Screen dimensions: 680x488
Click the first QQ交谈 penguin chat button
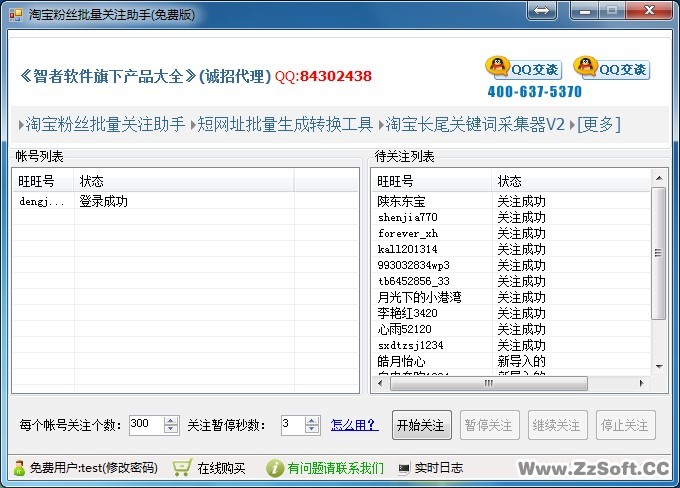point(524,68)
